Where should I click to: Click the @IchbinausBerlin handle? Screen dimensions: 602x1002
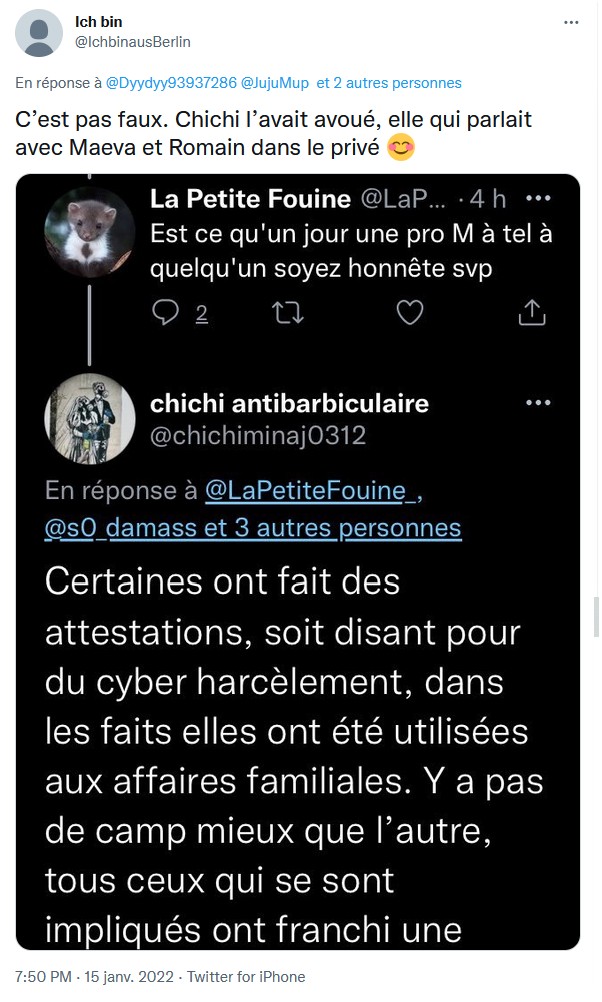click(132, 42)
